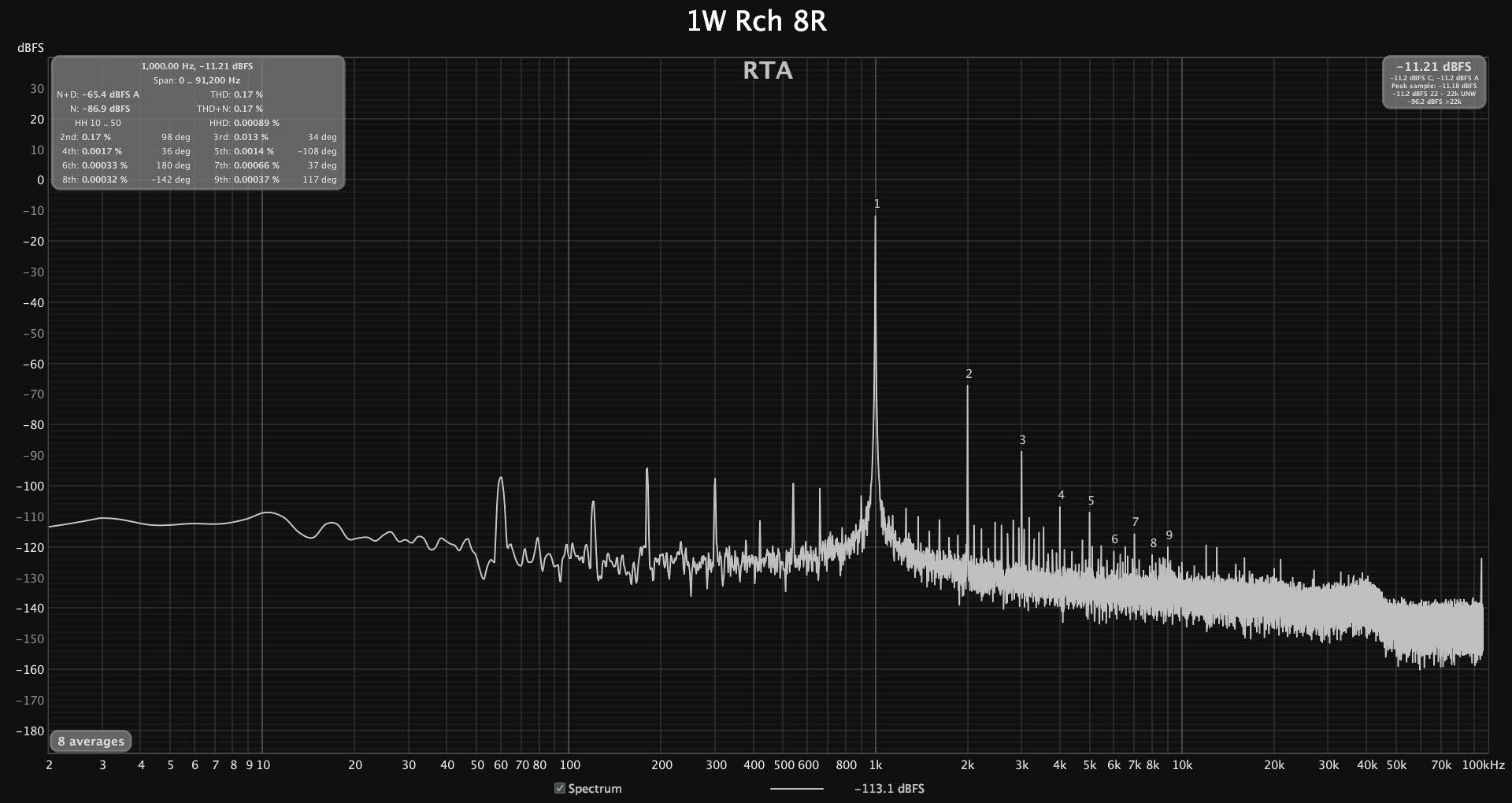Select the HHD: 0.00089 % value
1512x803 pixels.
(244, 123)
